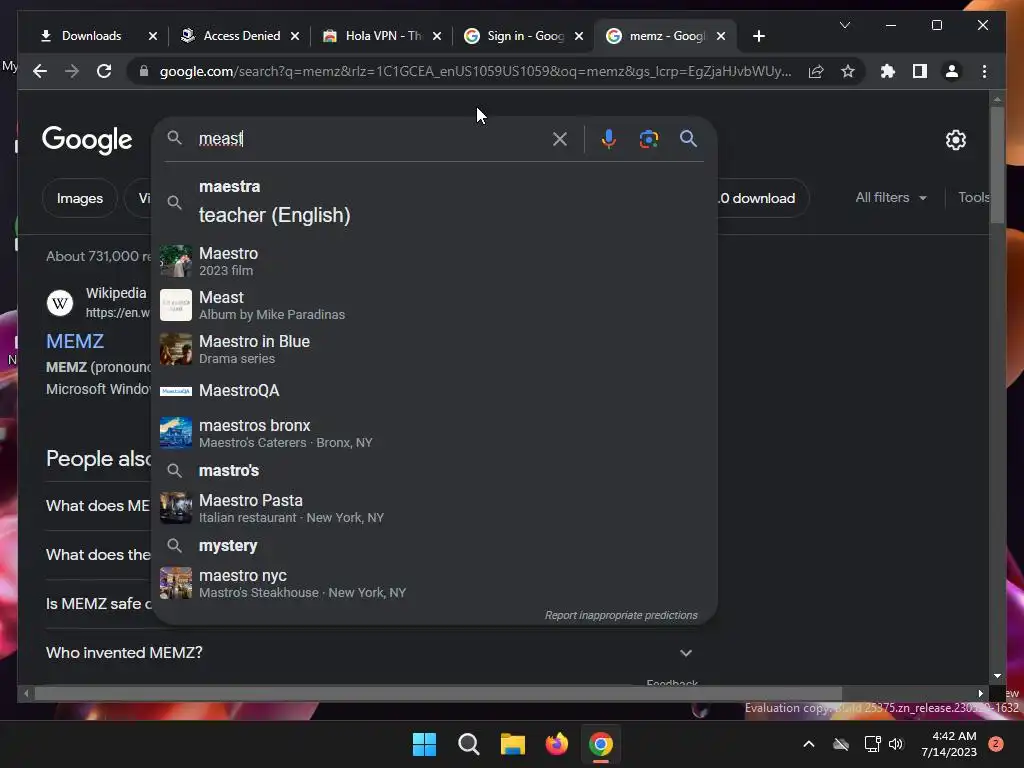The image size is (1024, 768).
Task: Expand All filters dropdown
Action: tap(891, 197)
